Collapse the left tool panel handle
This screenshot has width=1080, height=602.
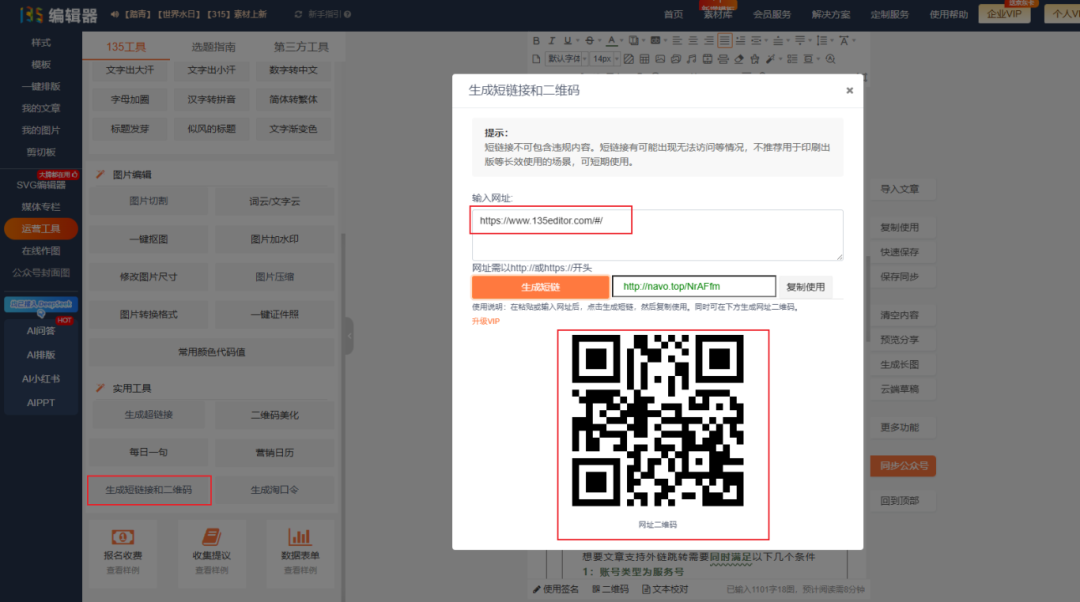[349, 335]
